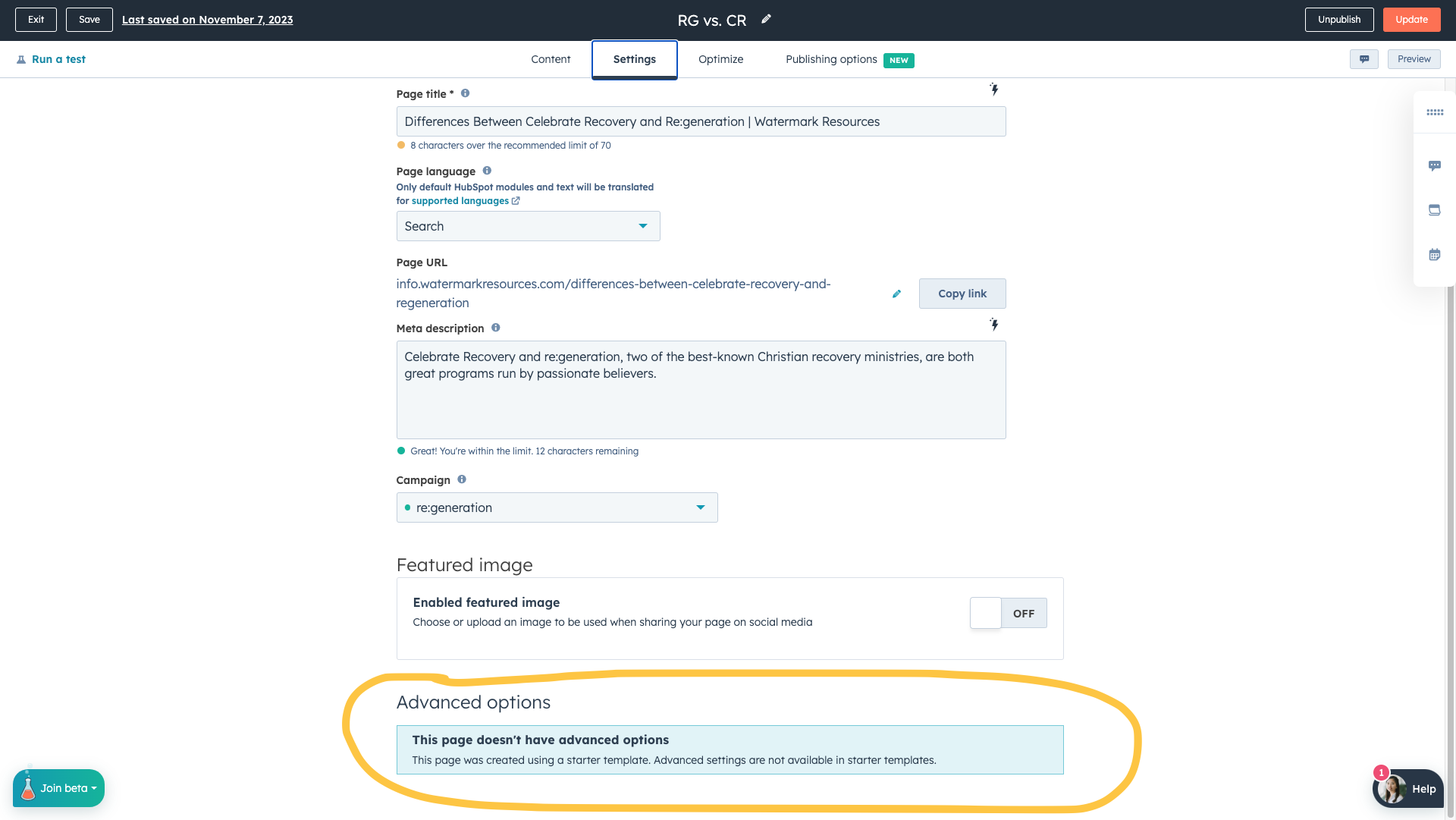This screenshot has height=820, width=1456.
Task: Switch to the Content tab
Action: [551, 59]
